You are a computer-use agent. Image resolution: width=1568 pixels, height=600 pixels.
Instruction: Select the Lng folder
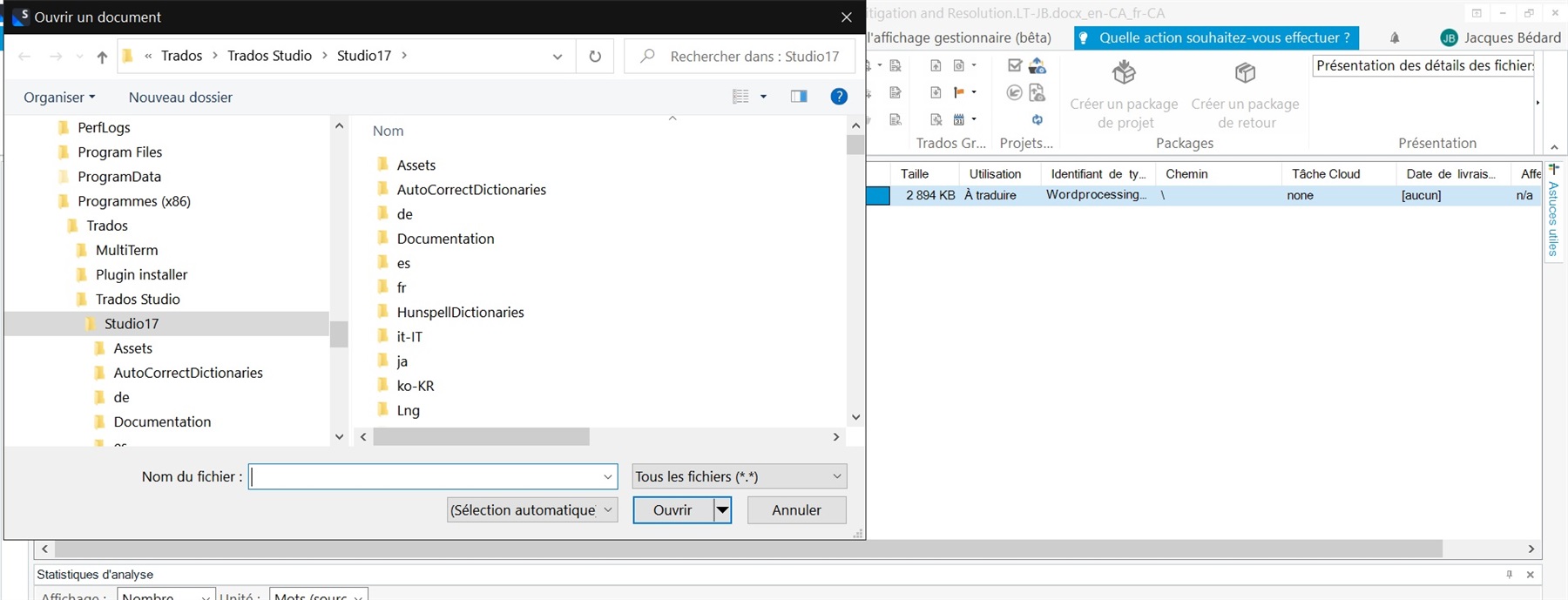[408, 410]
